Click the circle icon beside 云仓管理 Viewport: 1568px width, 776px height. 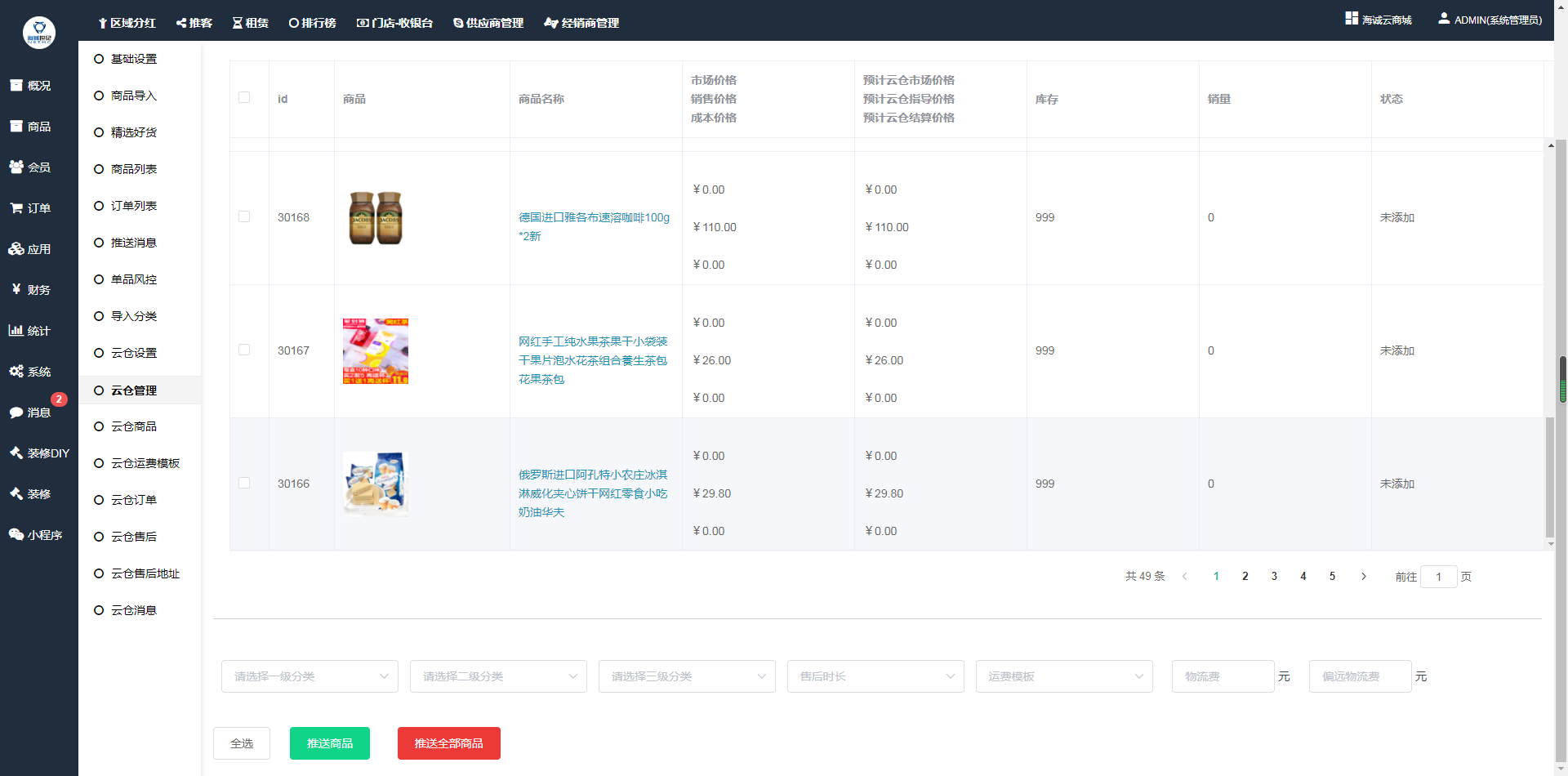pos(99,390)
